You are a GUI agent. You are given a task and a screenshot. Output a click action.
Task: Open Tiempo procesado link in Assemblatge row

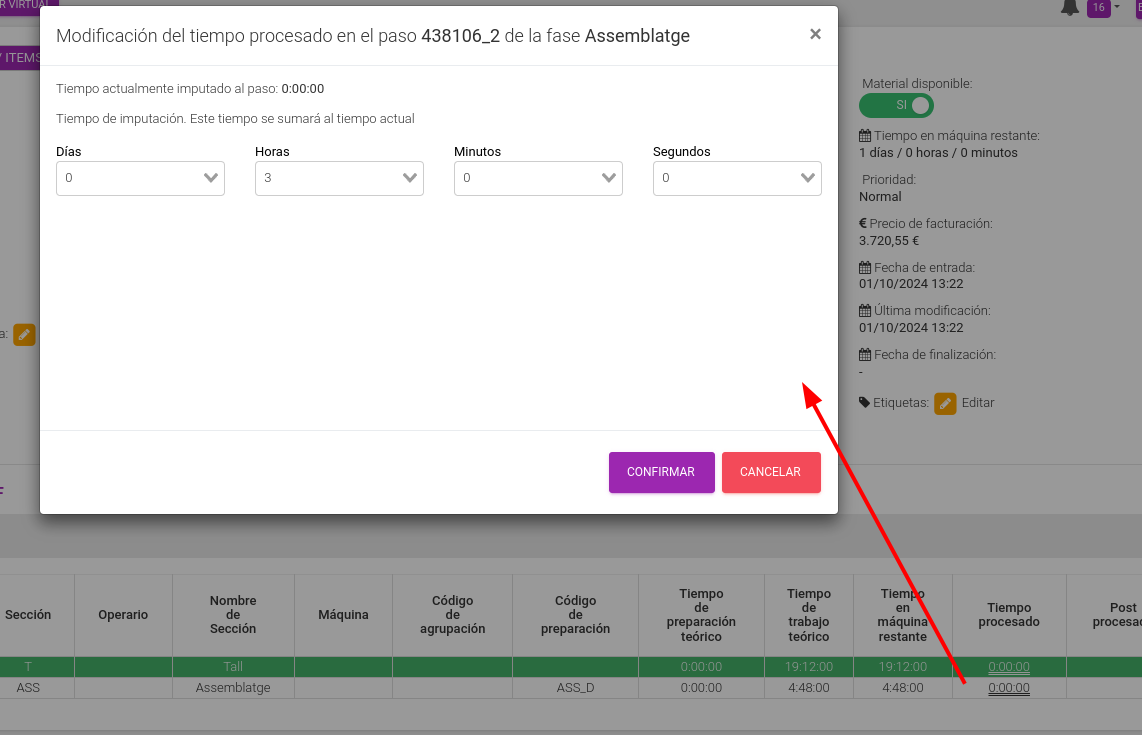coord(1009,688)
